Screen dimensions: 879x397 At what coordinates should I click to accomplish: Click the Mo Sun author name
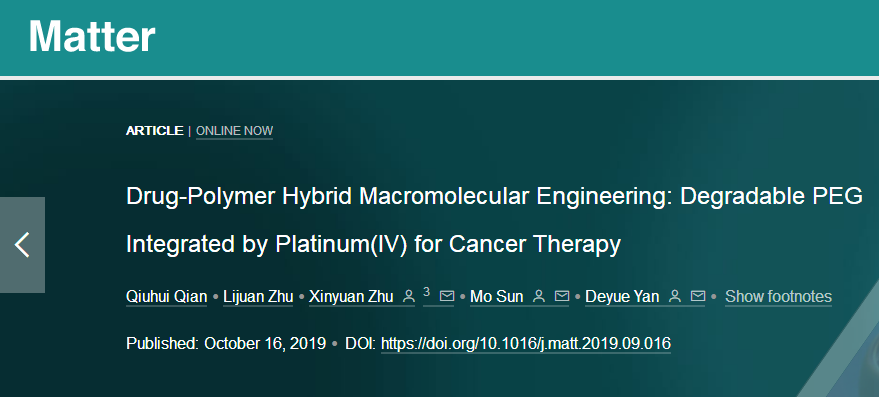pyautogui.click(x=497, y=297)
